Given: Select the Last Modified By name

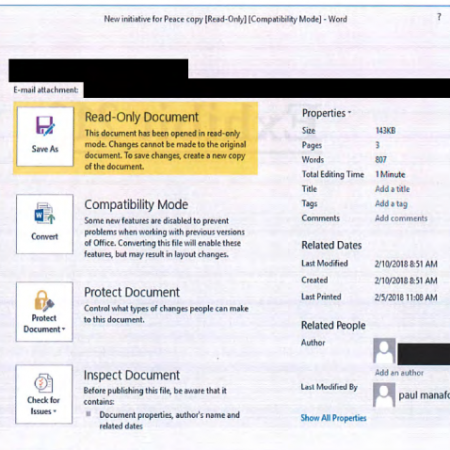Looking at the screenshot, I should [424, 395].
